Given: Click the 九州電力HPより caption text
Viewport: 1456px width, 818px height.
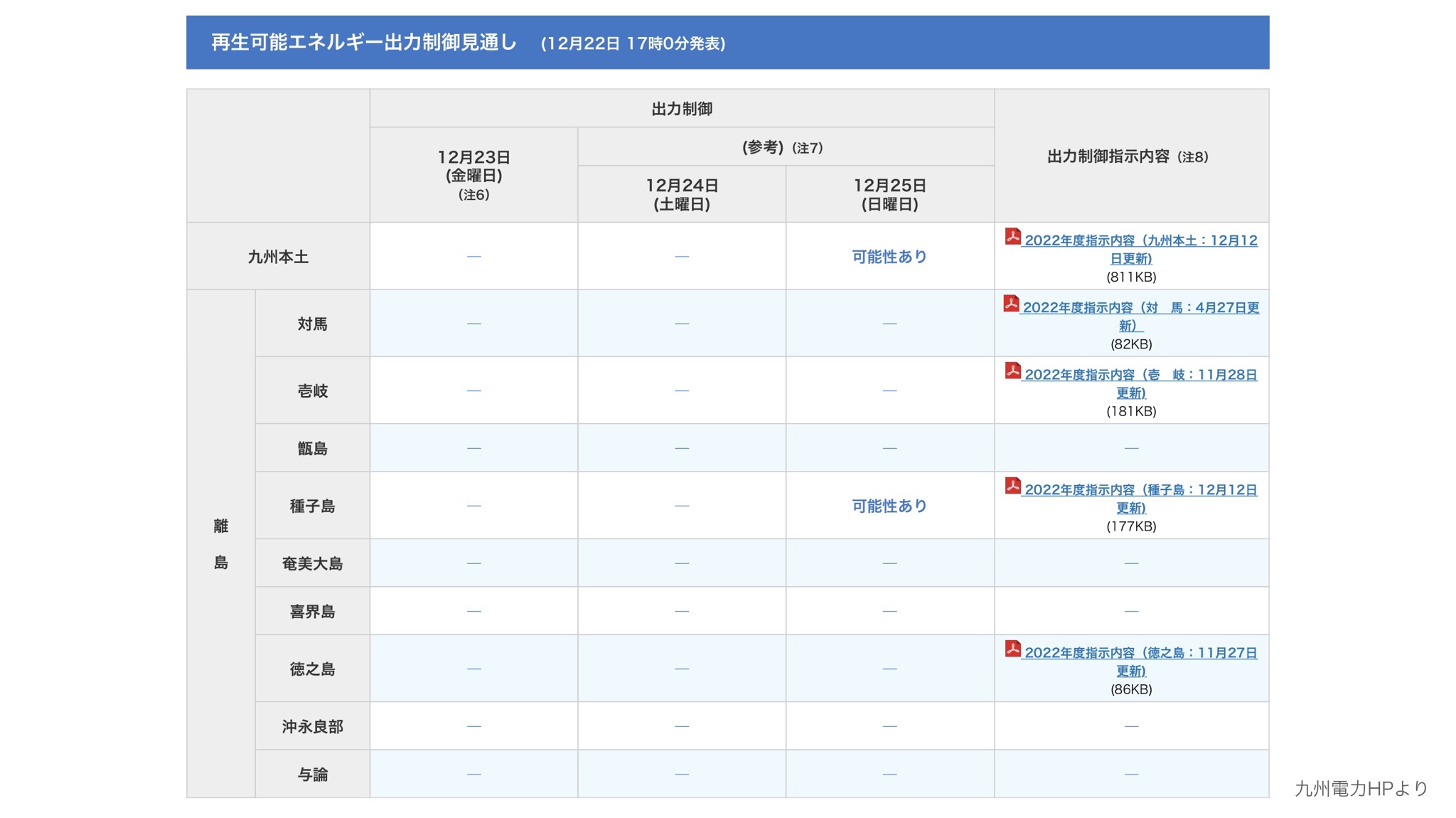Looking at the screenshot, I should [x=1360, y=788].
